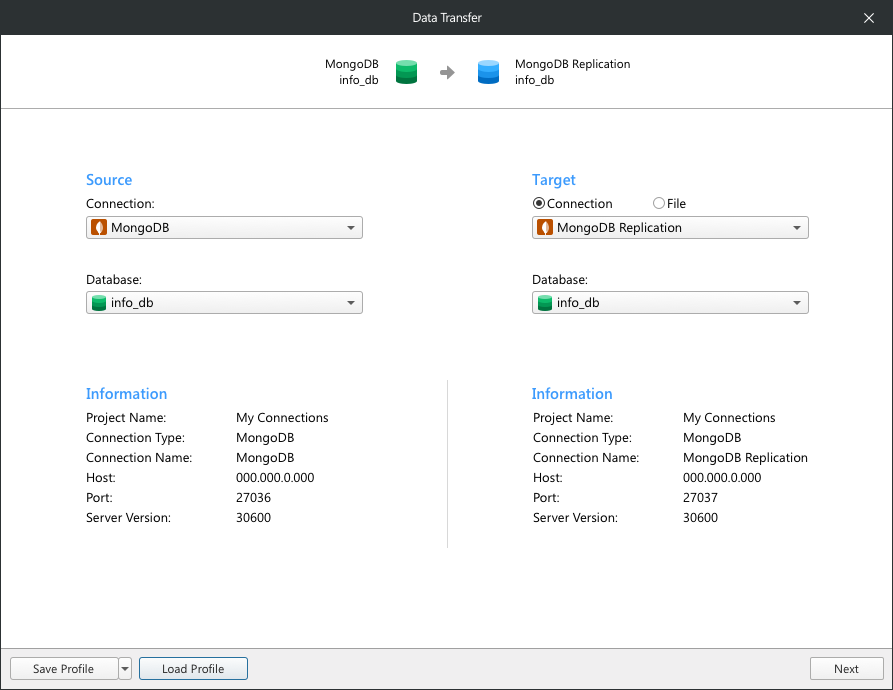This screenshot has width=893, height=690.
Task: Click the Data Transfer window title
Action: 447,18
